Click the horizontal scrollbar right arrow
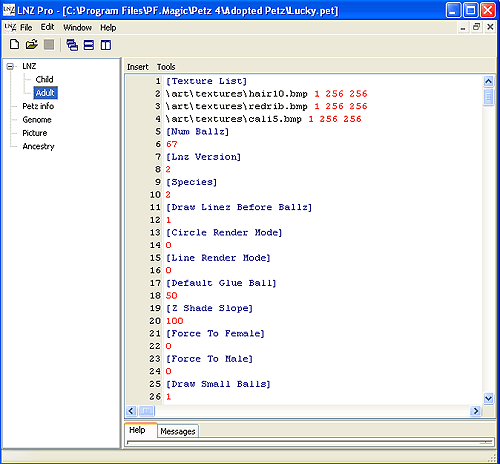 tap(476, 411)
